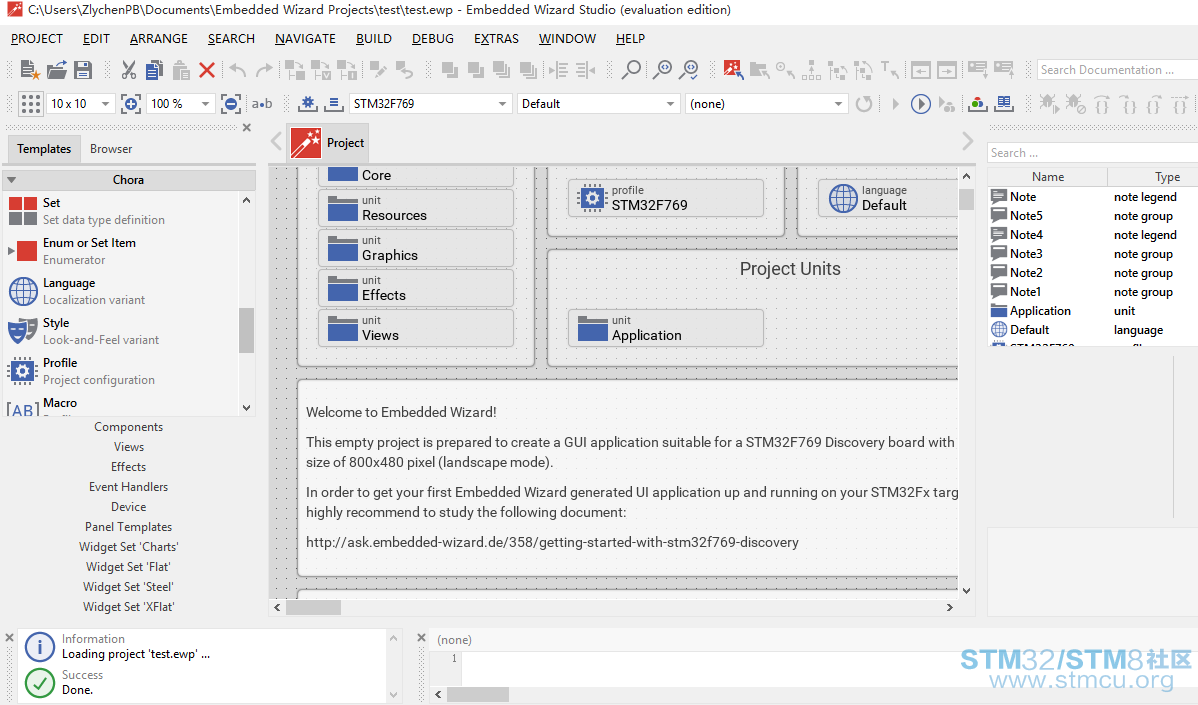Cut selection with the scissors icon
Viewport: 1198px width, 705px height.
point(128,70)
